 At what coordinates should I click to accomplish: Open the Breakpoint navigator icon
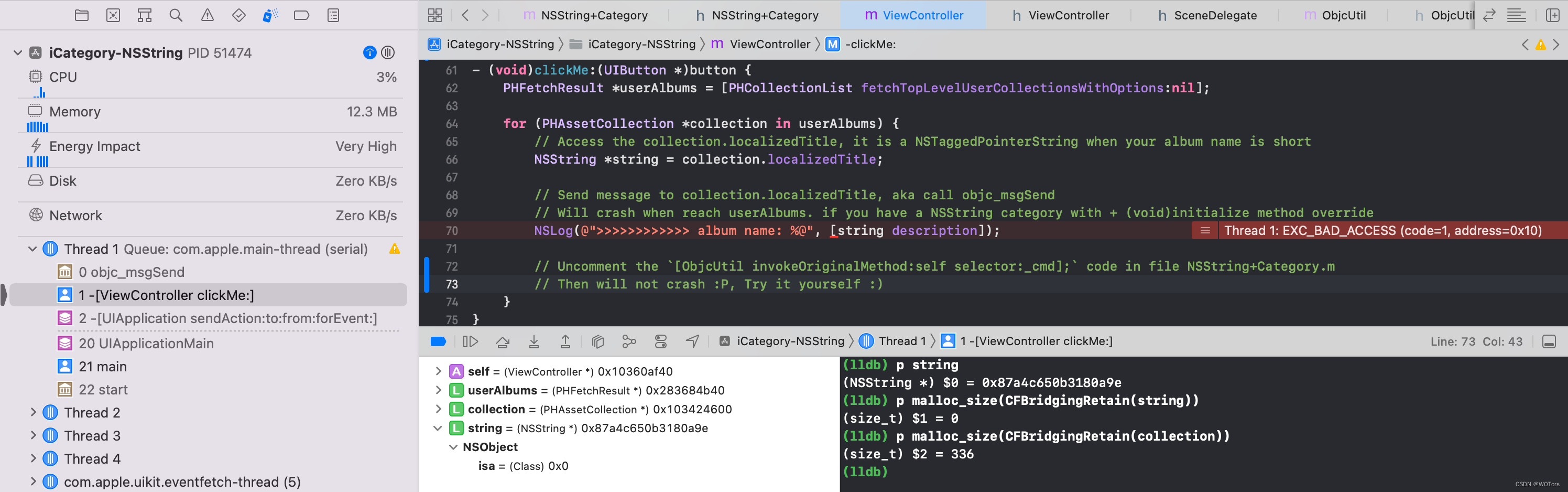pos(301,15)
